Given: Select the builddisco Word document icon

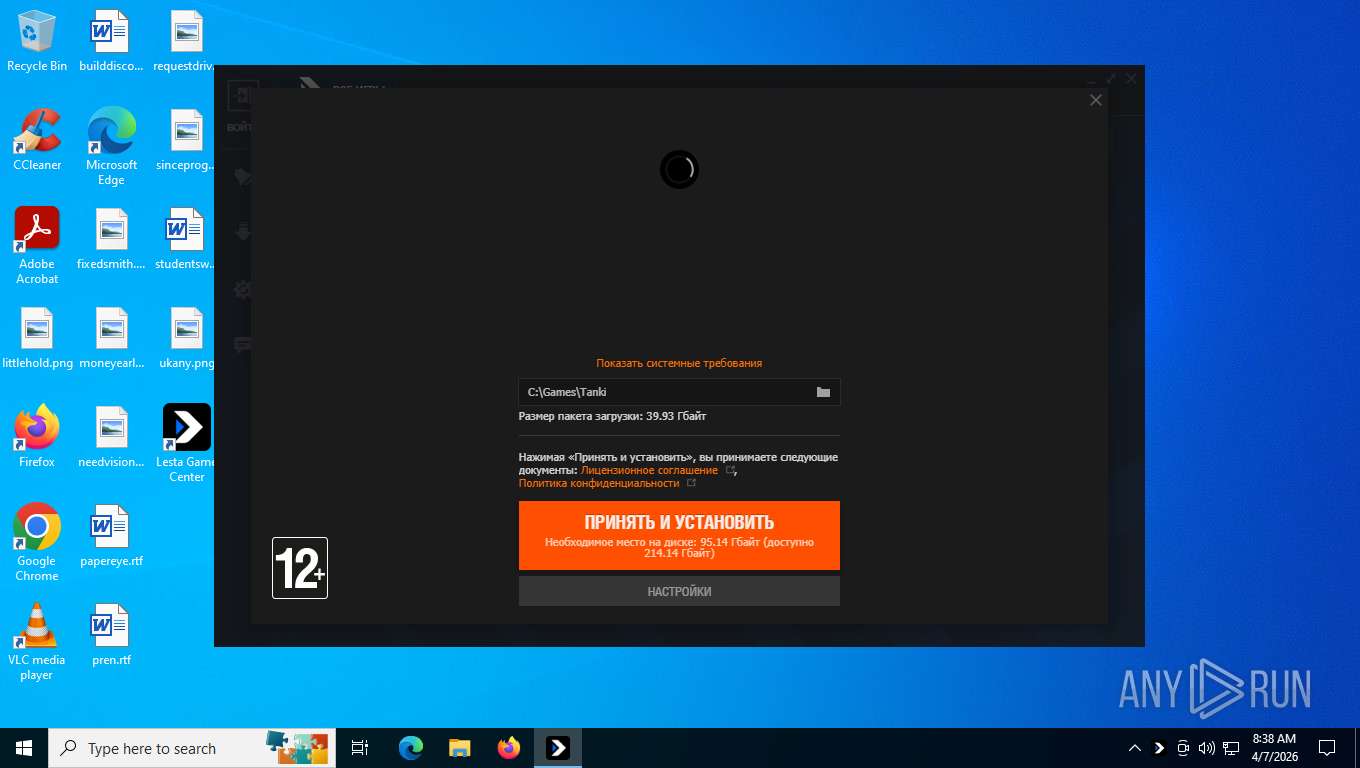Looking at the screenshot, I should 111,41.
